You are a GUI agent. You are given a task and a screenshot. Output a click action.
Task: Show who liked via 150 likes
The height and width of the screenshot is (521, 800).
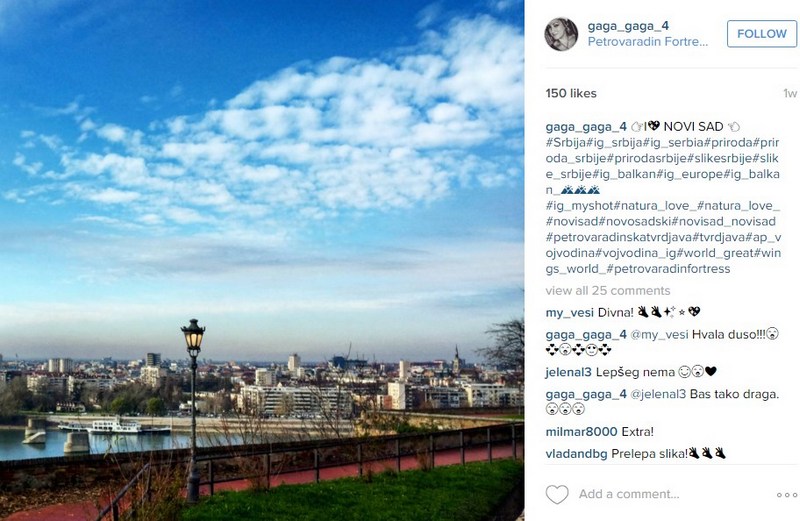click(x=571, y=93)
